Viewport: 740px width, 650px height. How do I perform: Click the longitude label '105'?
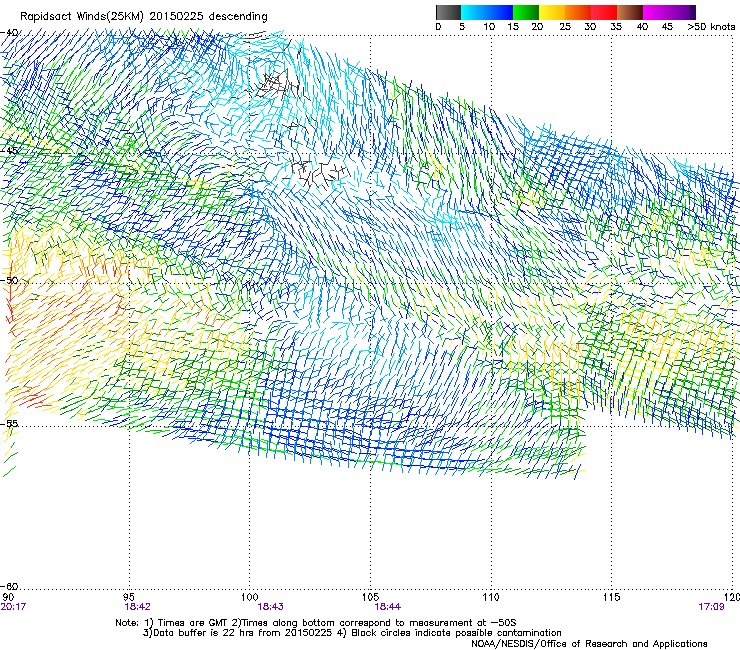[370, 597]
